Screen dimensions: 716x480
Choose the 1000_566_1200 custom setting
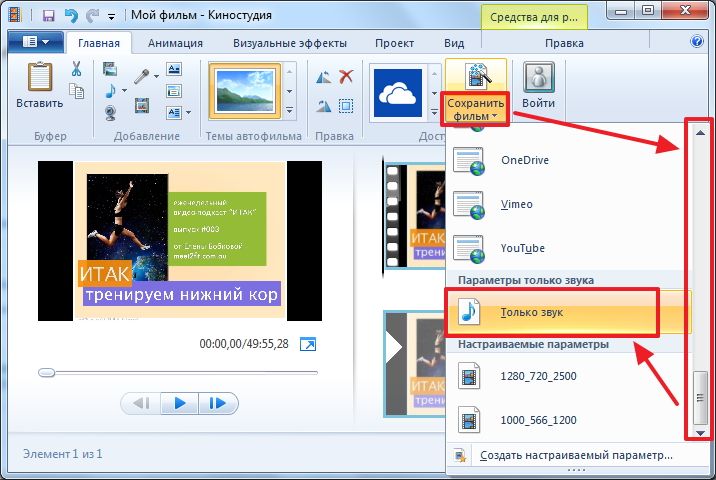569,420
